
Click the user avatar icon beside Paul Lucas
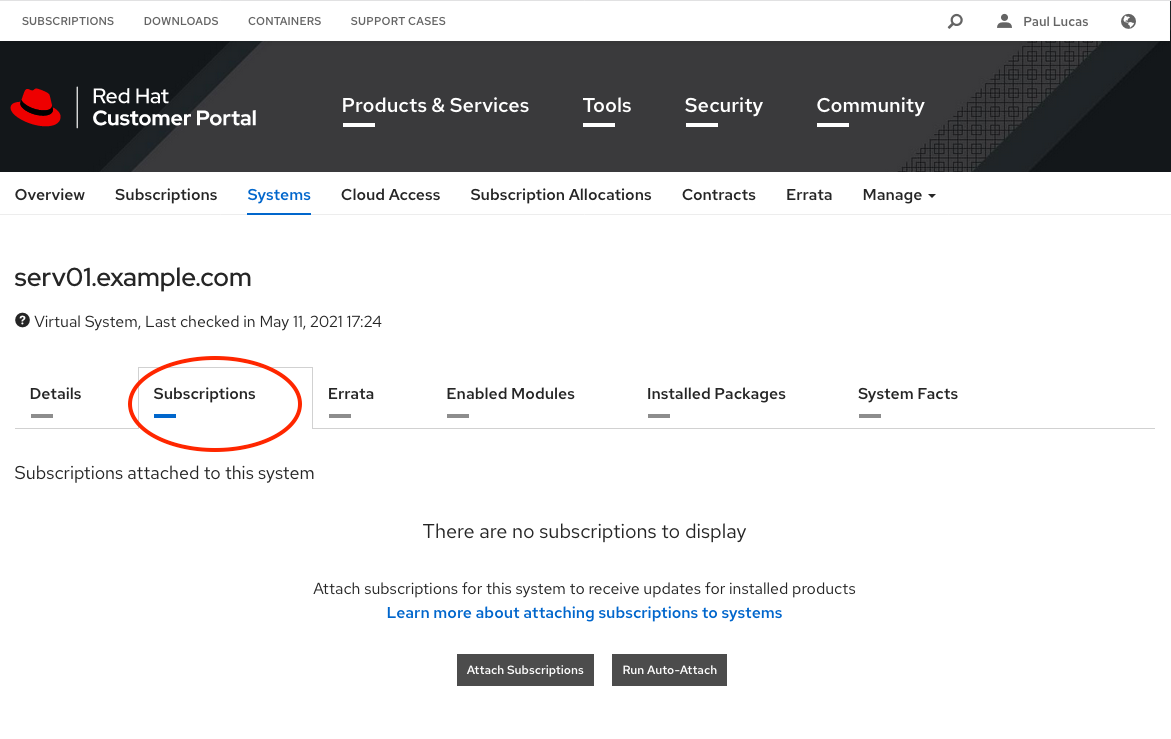point(1004,21)
